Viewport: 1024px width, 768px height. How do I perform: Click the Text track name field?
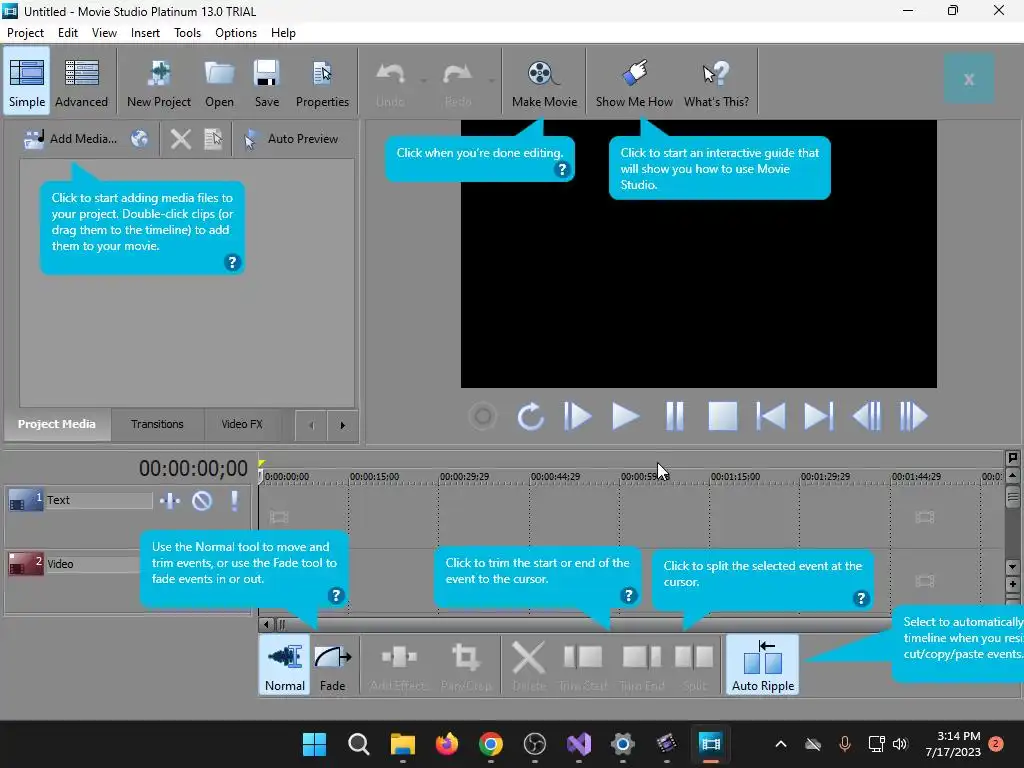[x=99, y=500]
